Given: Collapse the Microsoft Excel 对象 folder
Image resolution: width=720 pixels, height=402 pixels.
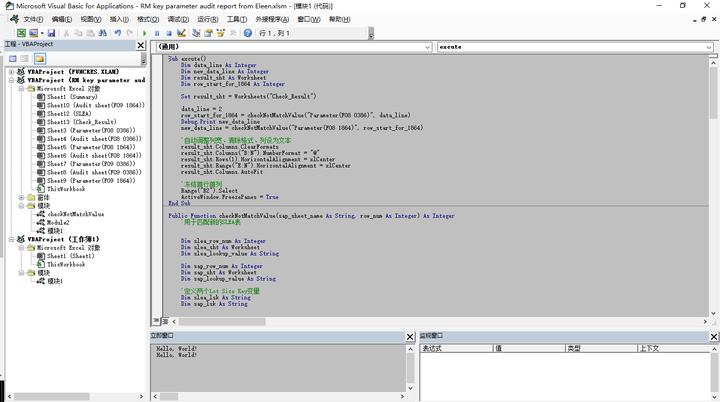Looking at the screenshot, I should pos(21,89).
